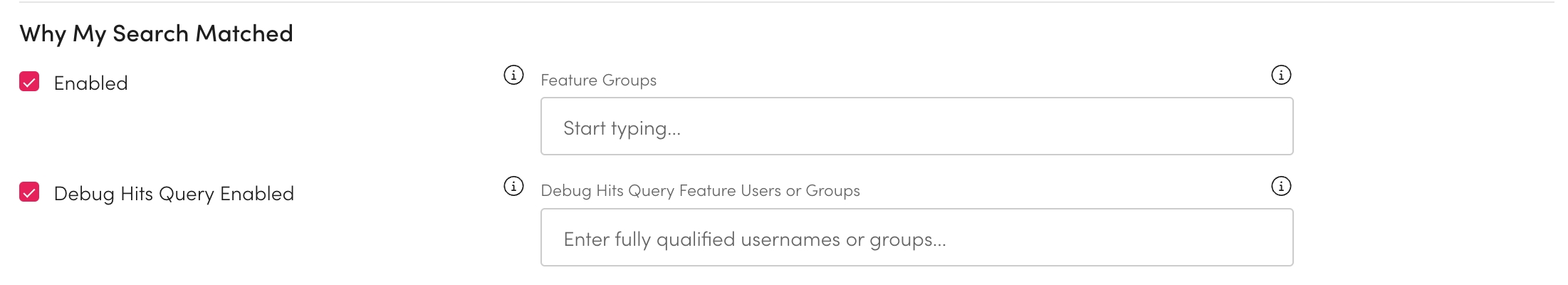
Task: Disable the Why My Search Matched feature
Action: [29, 82]
